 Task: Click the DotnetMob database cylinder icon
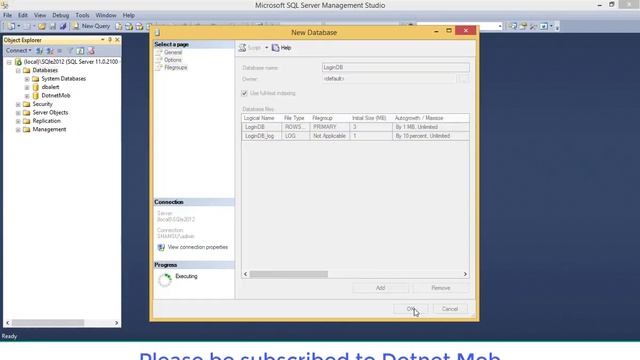36,96
